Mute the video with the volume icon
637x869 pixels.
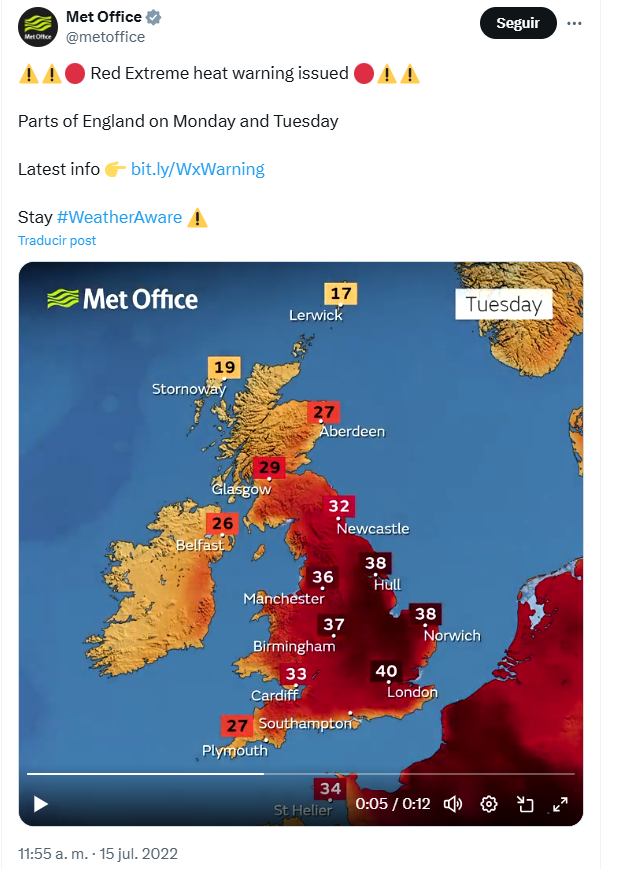coord(452,804)
